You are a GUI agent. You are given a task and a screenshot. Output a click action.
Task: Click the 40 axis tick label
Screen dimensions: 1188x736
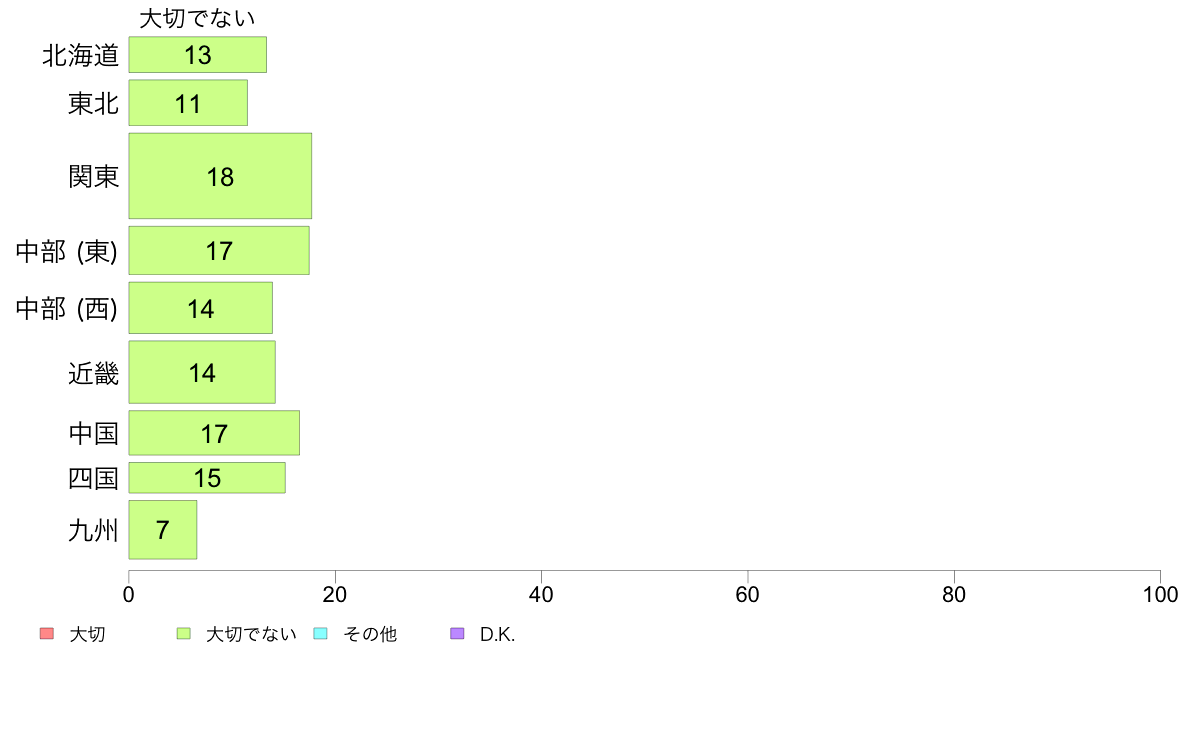tap(541, 594)
